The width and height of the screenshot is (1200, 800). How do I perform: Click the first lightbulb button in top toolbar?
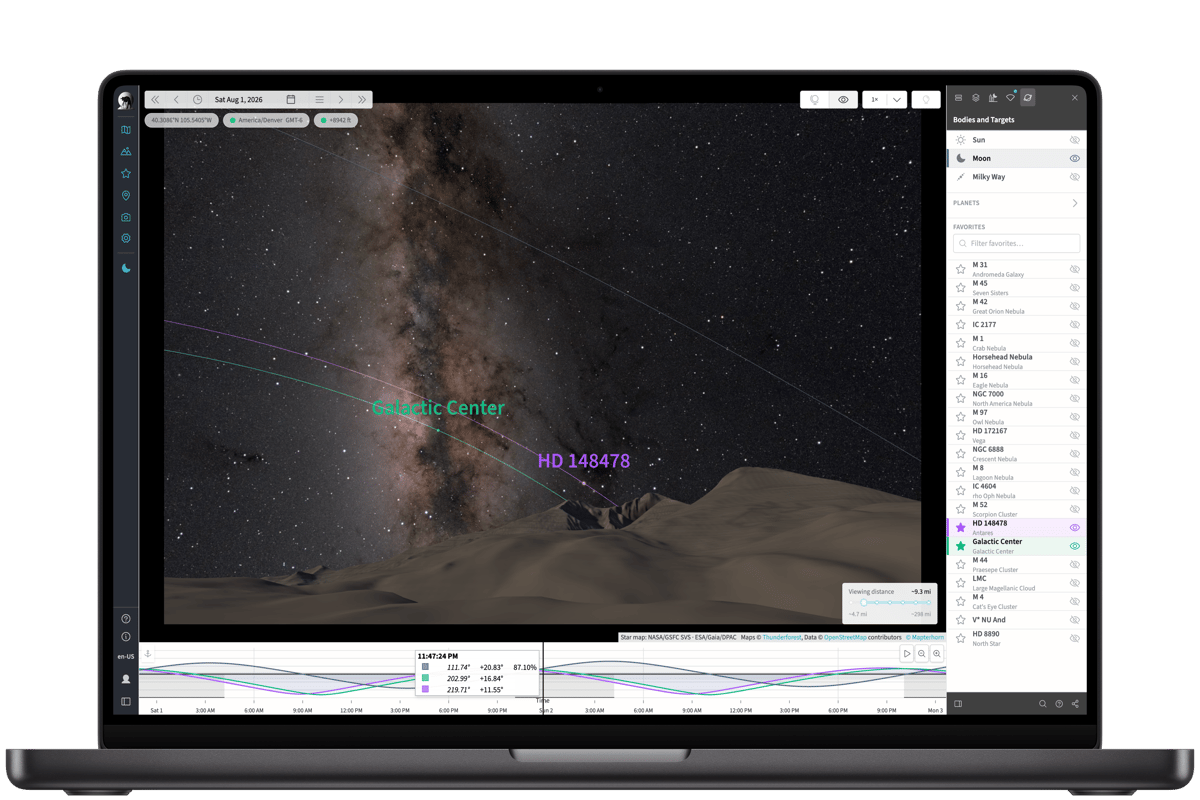(x=815, y=100)
